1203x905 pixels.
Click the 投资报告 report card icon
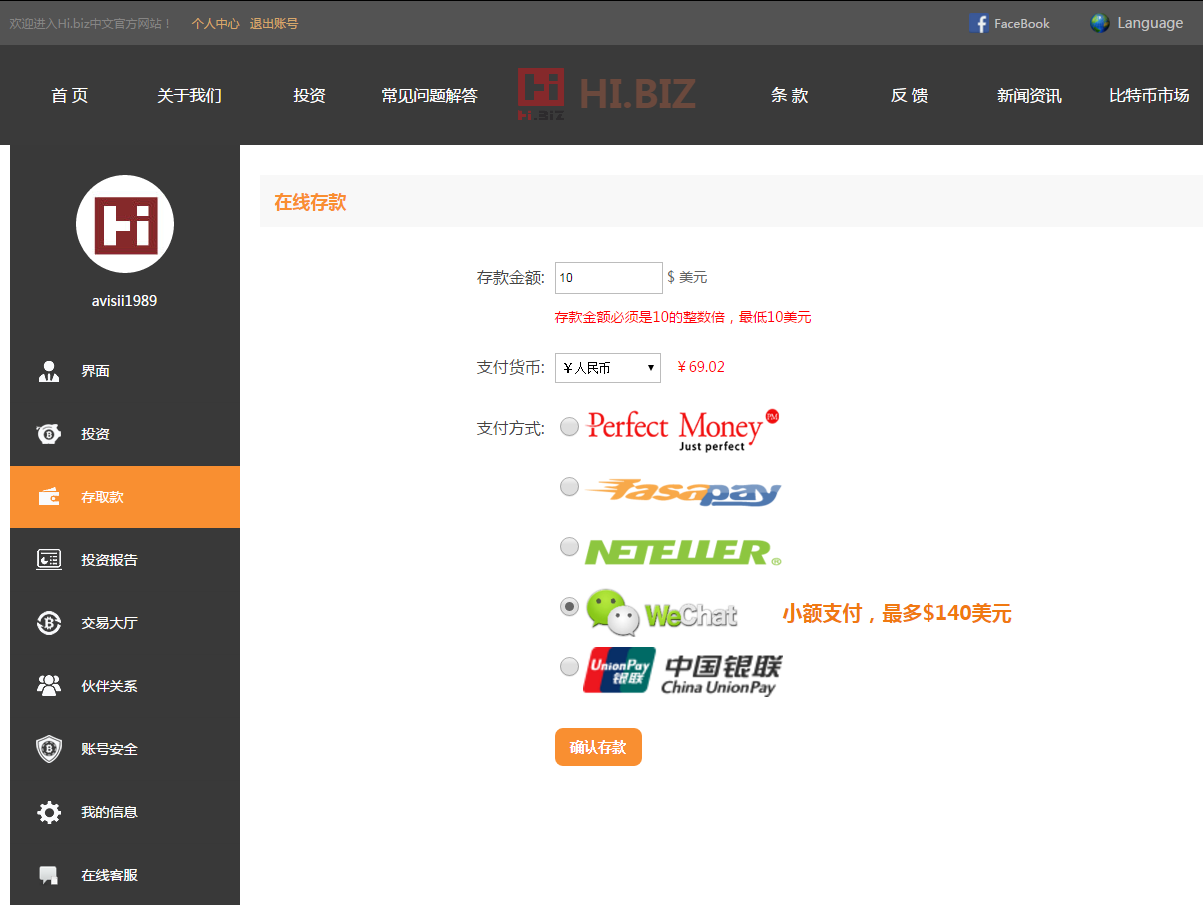pos(48,560)
